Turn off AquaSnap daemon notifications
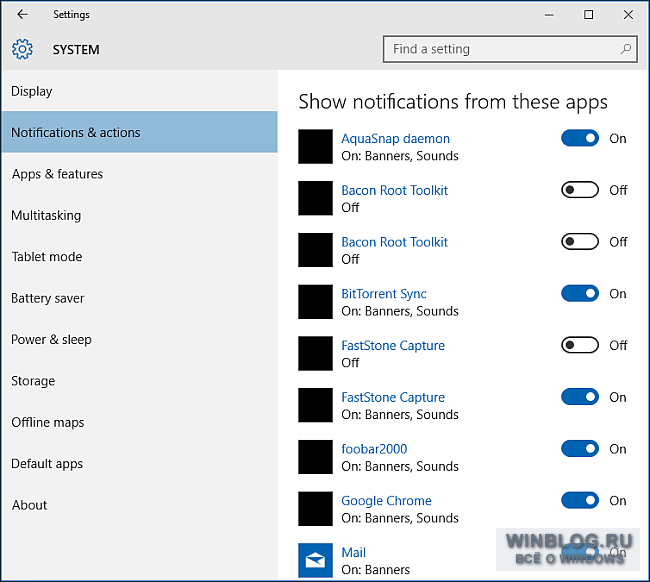The width and height of the screenshot is (650, 582). (x=580, y=138)
